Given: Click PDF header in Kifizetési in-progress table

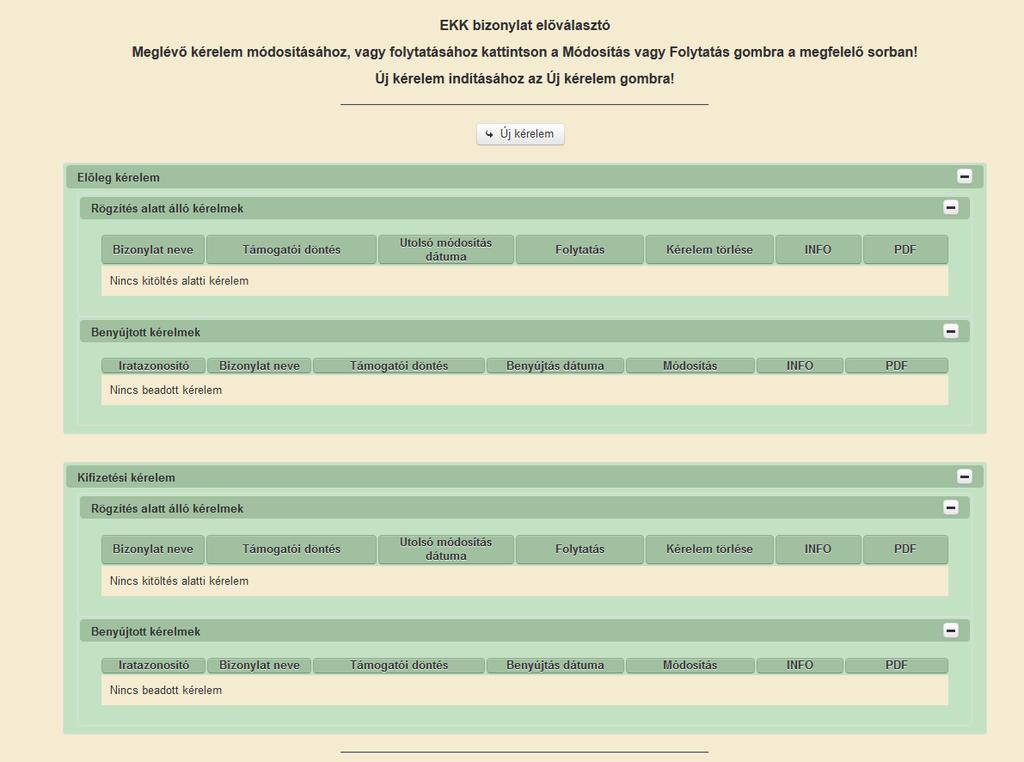Looking at the screenshot, I should (905, 549).
